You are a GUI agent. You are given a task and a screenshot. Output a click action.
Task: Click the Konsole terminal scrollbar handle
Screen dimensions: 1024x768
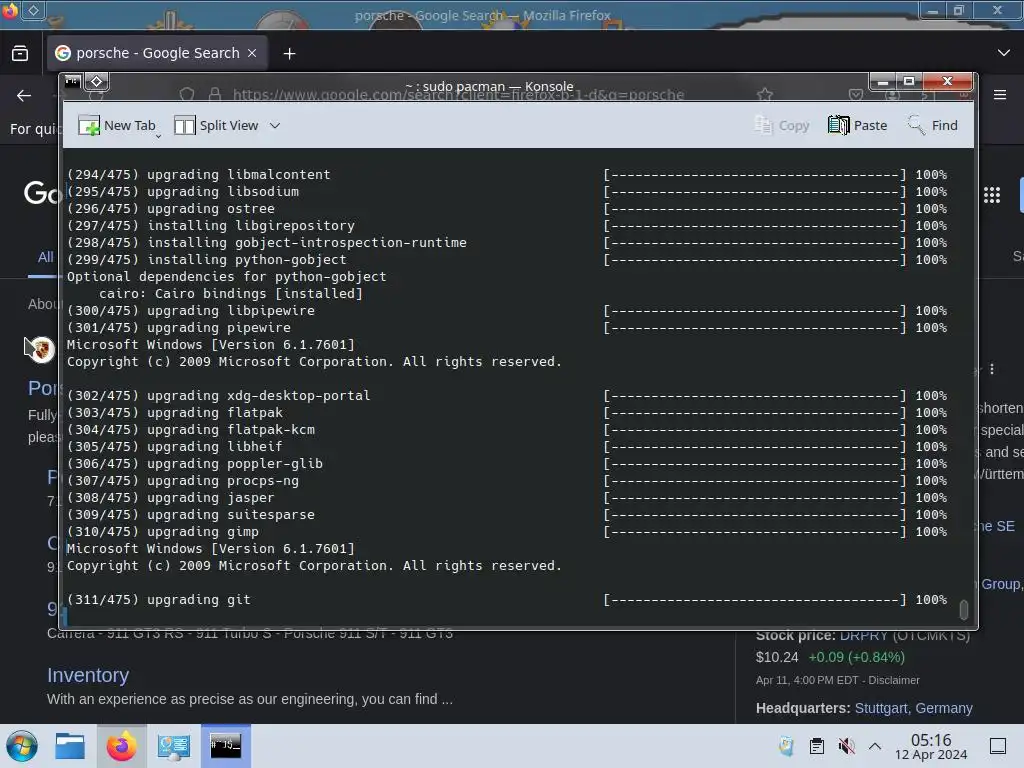pyautogui.click(x=963, y=609)
